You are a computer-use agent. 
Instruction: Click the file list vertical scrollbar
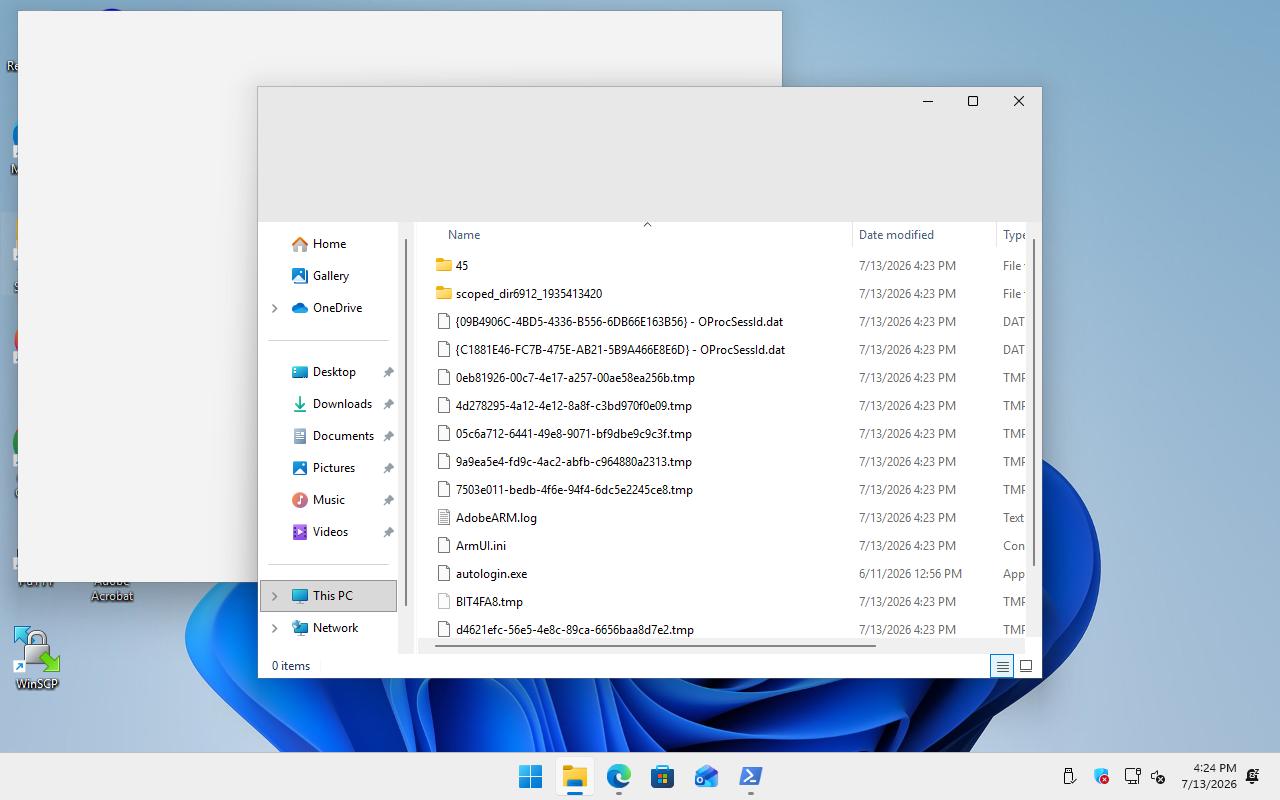point(1033,402)
